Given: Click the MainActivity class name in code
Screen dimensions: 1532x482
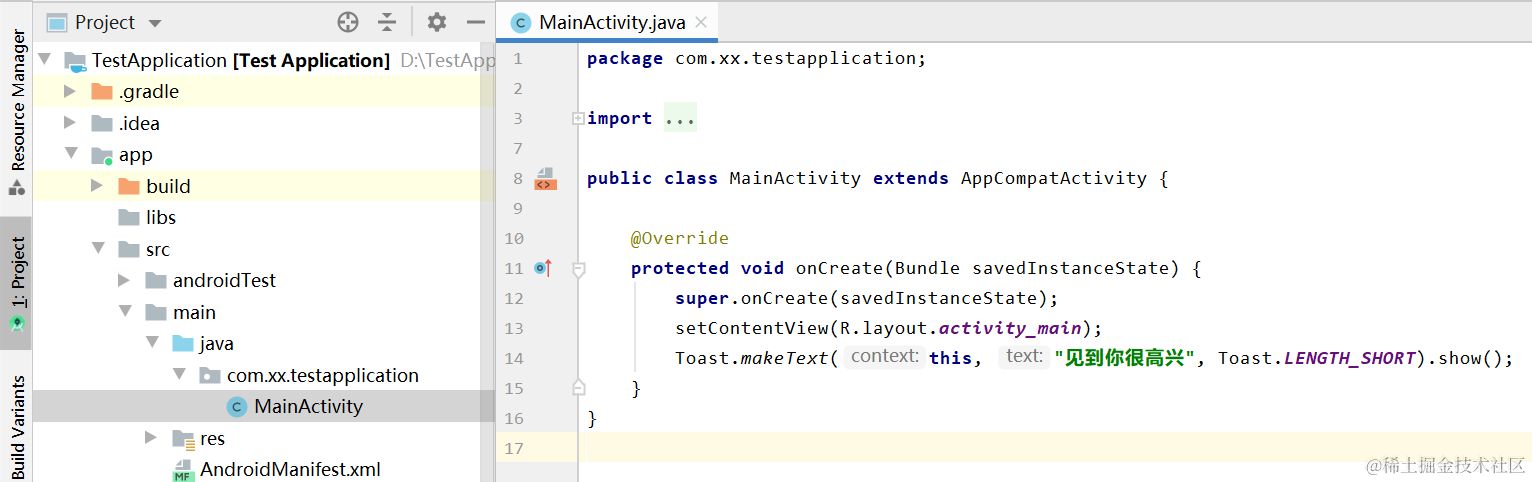Looking at the screenshot, I should (x=795, y=178).
